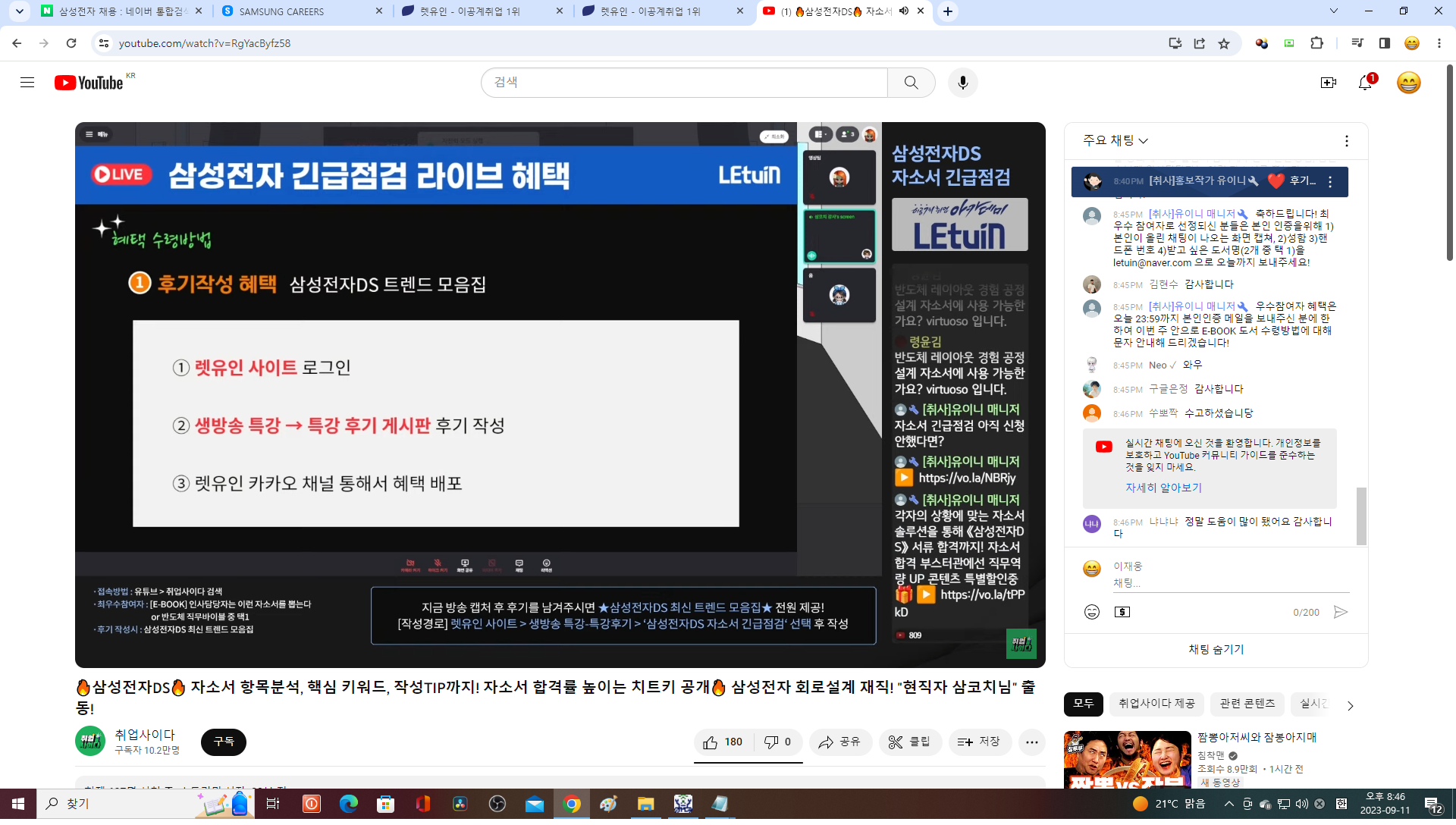The height and width of the screenshot is (825, 1456).
Task: Click the page vertical scrollbar
Action: tap(1450, 163)
